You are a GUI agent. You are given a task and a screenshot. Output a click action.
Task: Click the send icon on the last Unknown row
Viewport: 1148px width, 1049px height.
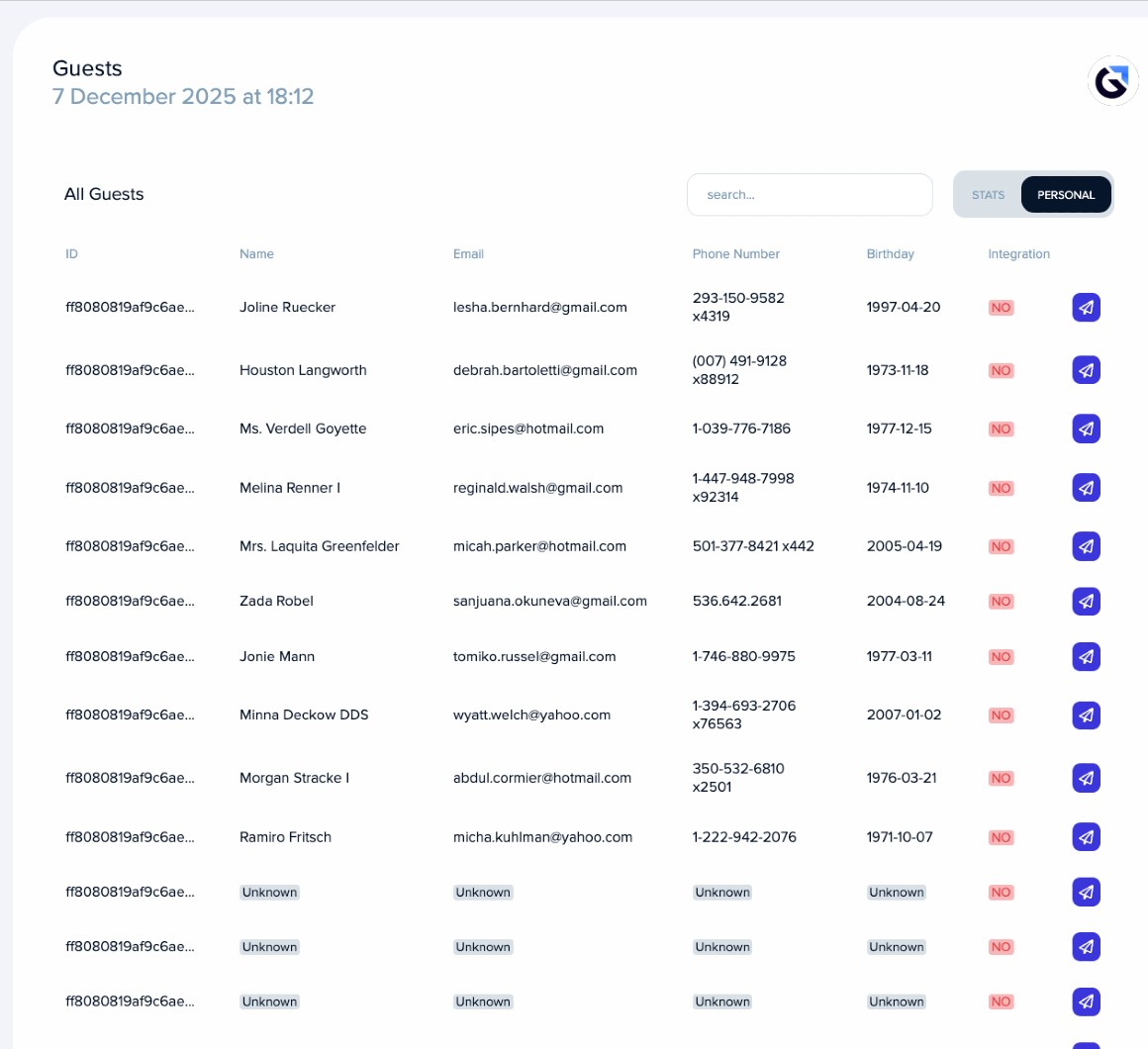pyautogui.click(x=1086, y=1001)
